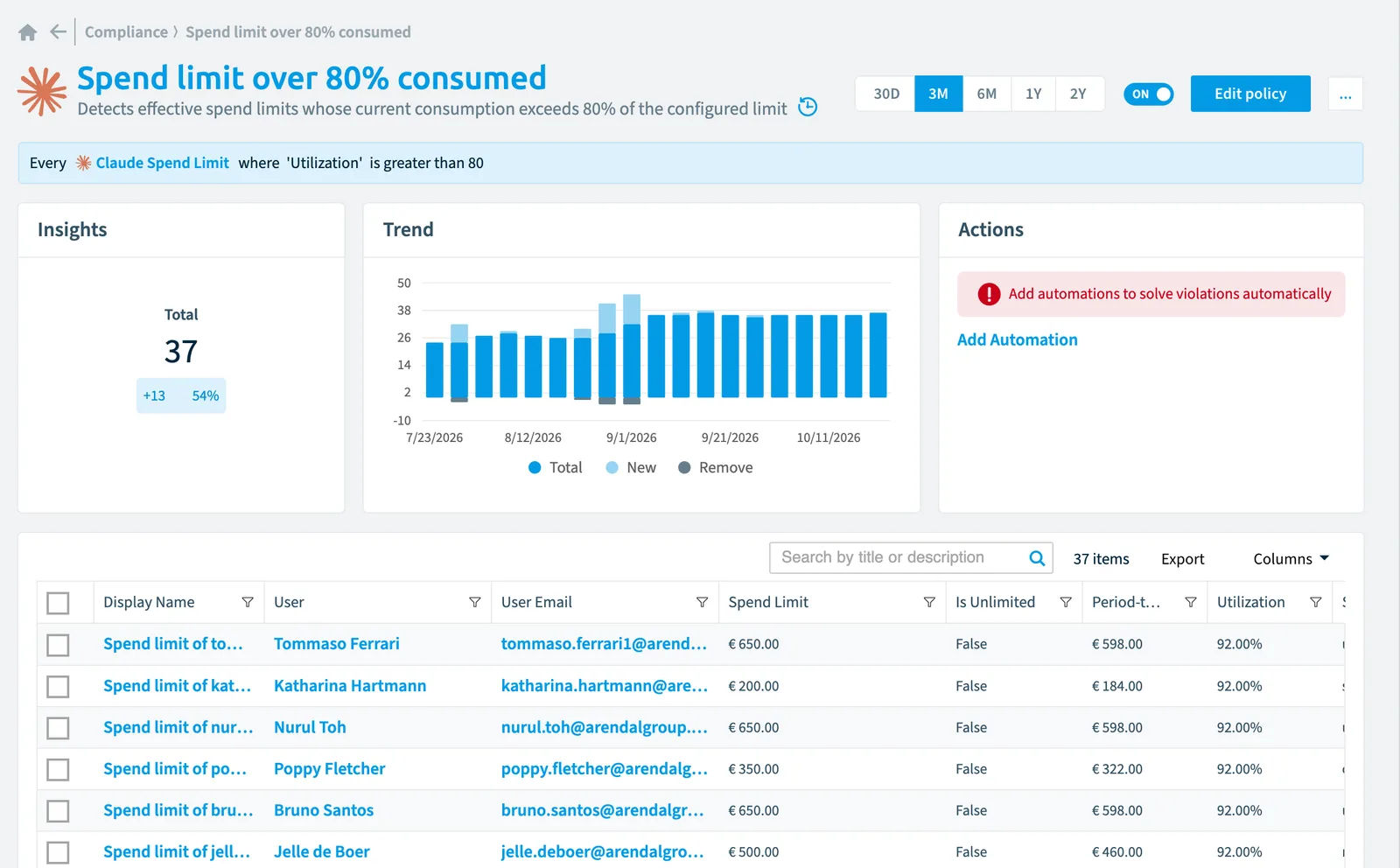Select Nurul Toh row checkbox
Screen dimensions: 1400x868
pos(58,728)
